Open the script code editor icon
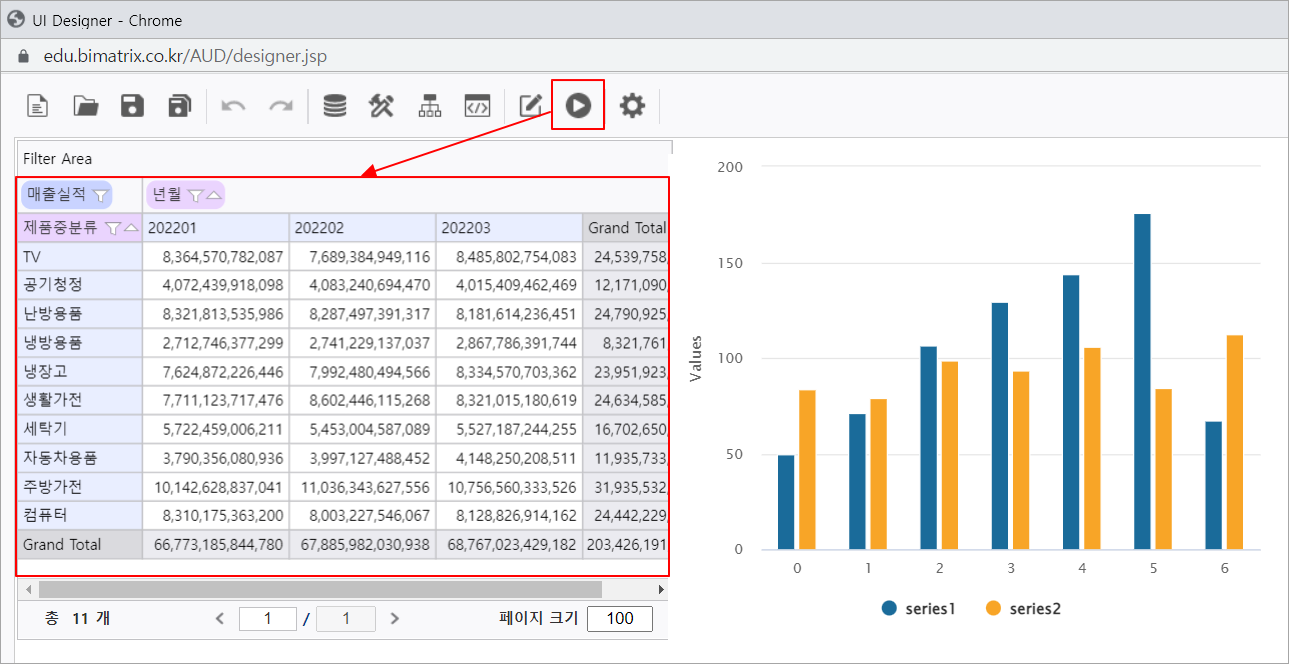This screenshot has width=1289, height=664. [x=477, y=105]
